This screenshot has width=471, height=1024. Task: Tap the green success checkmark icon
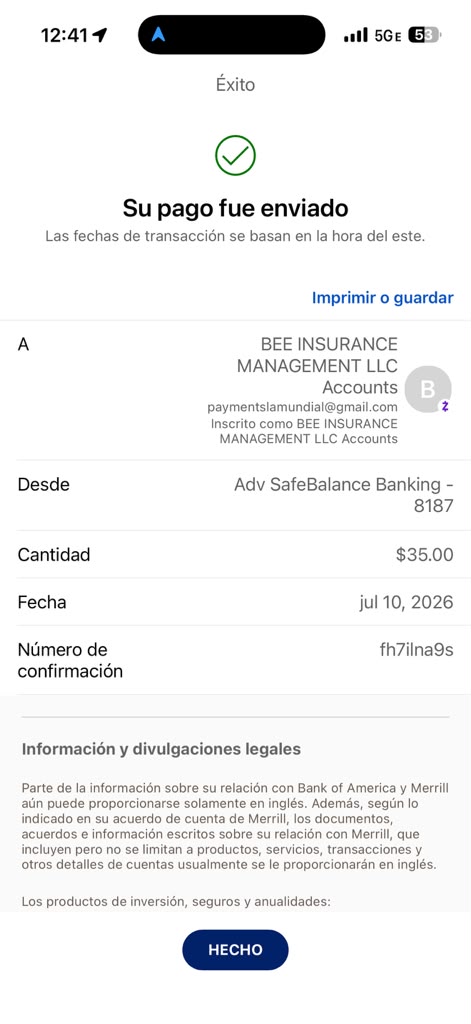pyautogui.click(x=235, y=155)
